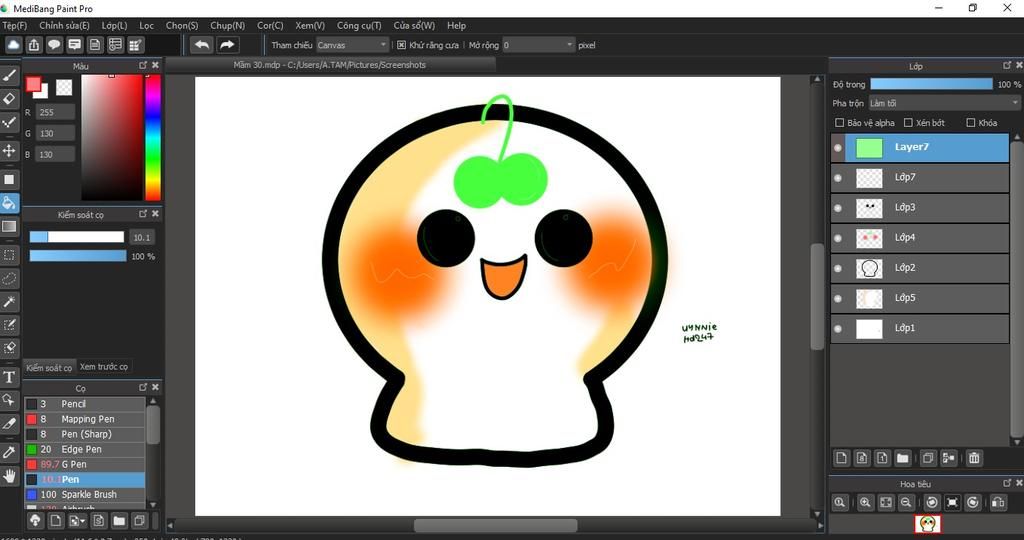Image resolution: width=1024 pixels, height=540 pixels.
Task: Select the Lớp5 layer
Action: click(x=920, y=298)
